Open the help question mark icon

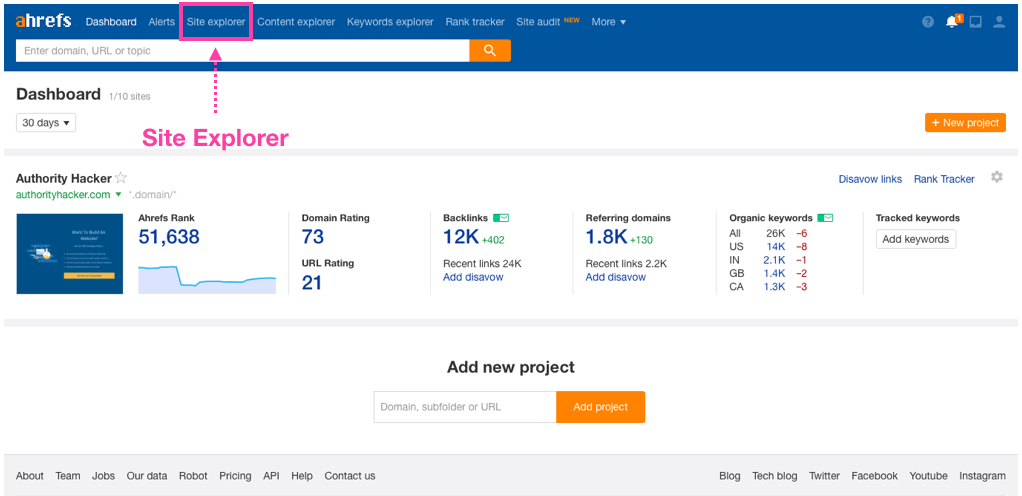[x=928, y=22]
